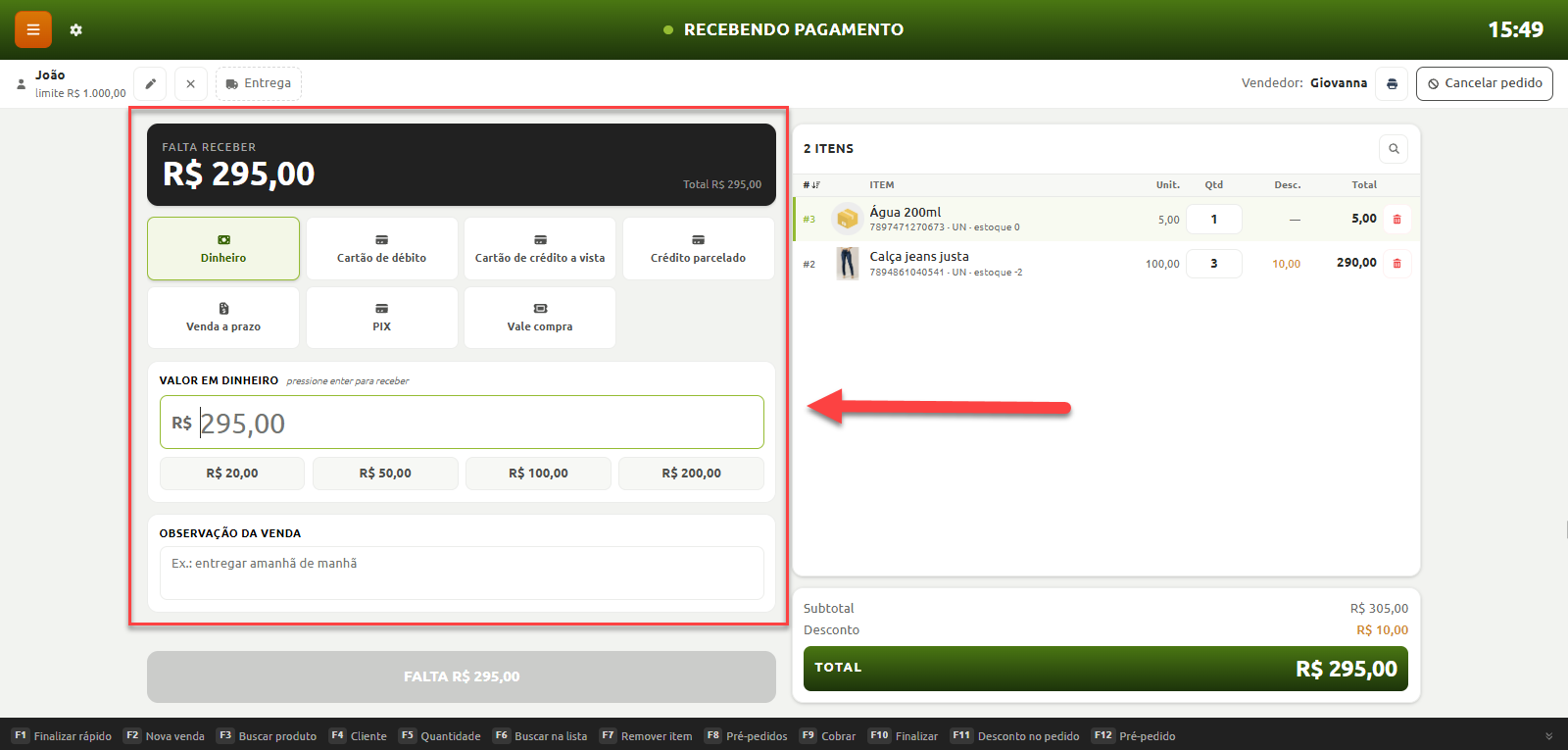Screen dimensions: 1568x750
Task: Sort items using the # column header
Action: pyautogui.click(x=811, y=184)
